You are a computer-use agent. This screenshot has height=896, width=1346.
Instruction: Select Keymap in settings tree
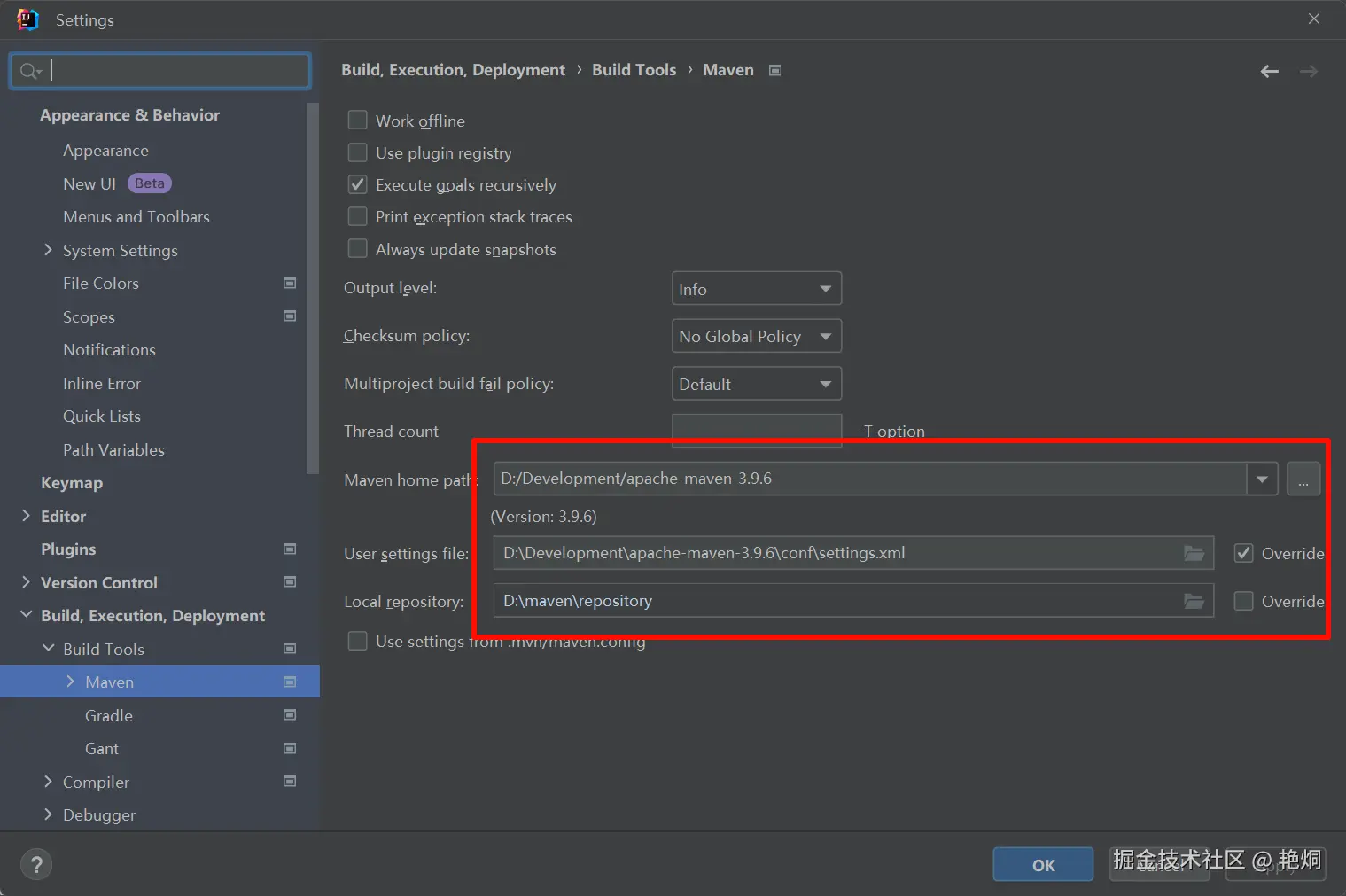[72, 483]
